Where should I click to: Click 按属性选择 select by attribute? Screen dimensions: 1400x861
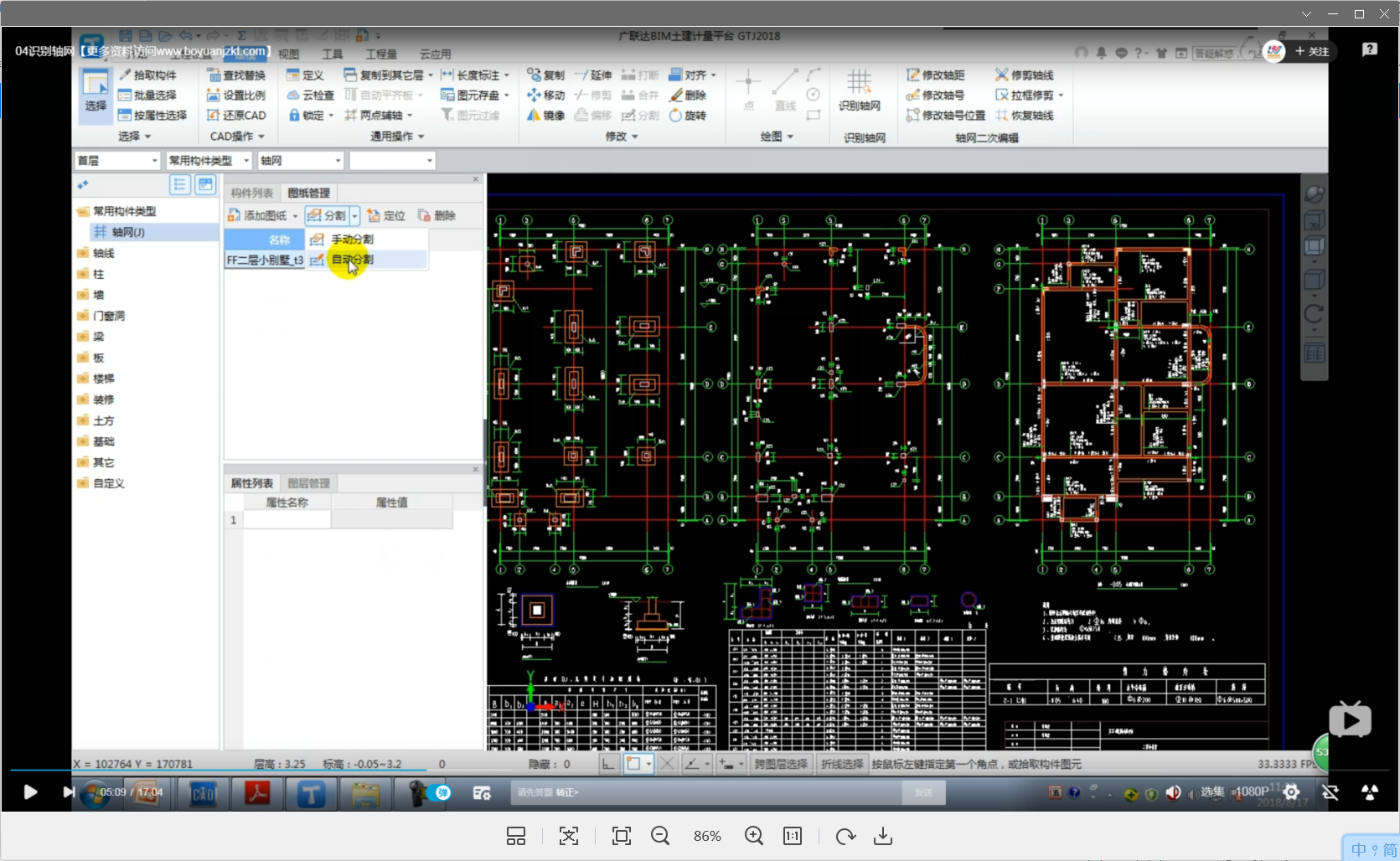(152, 116)
